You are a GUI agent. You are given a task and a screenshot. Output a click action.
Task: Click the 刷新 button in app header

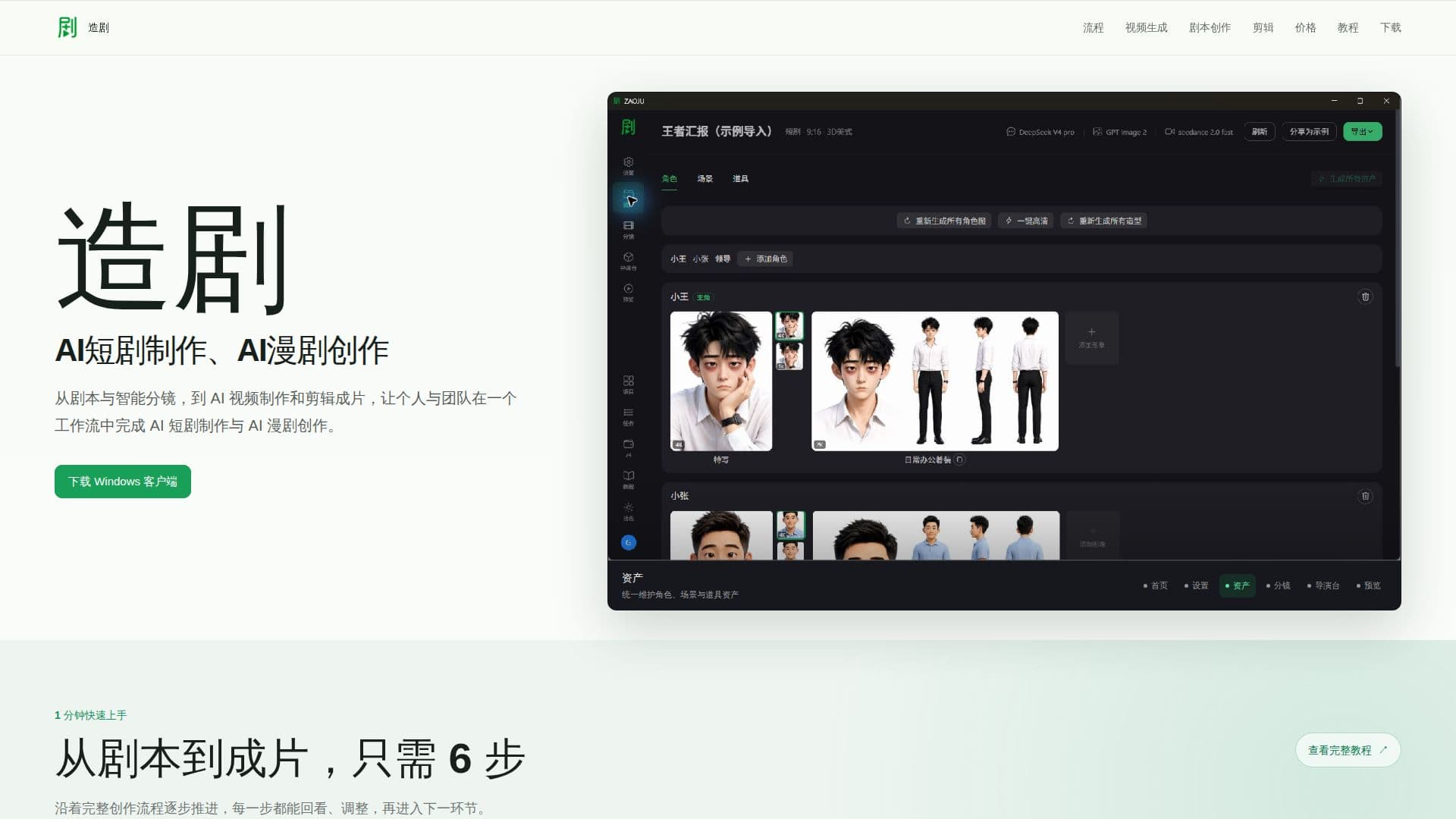(1260, 132)
